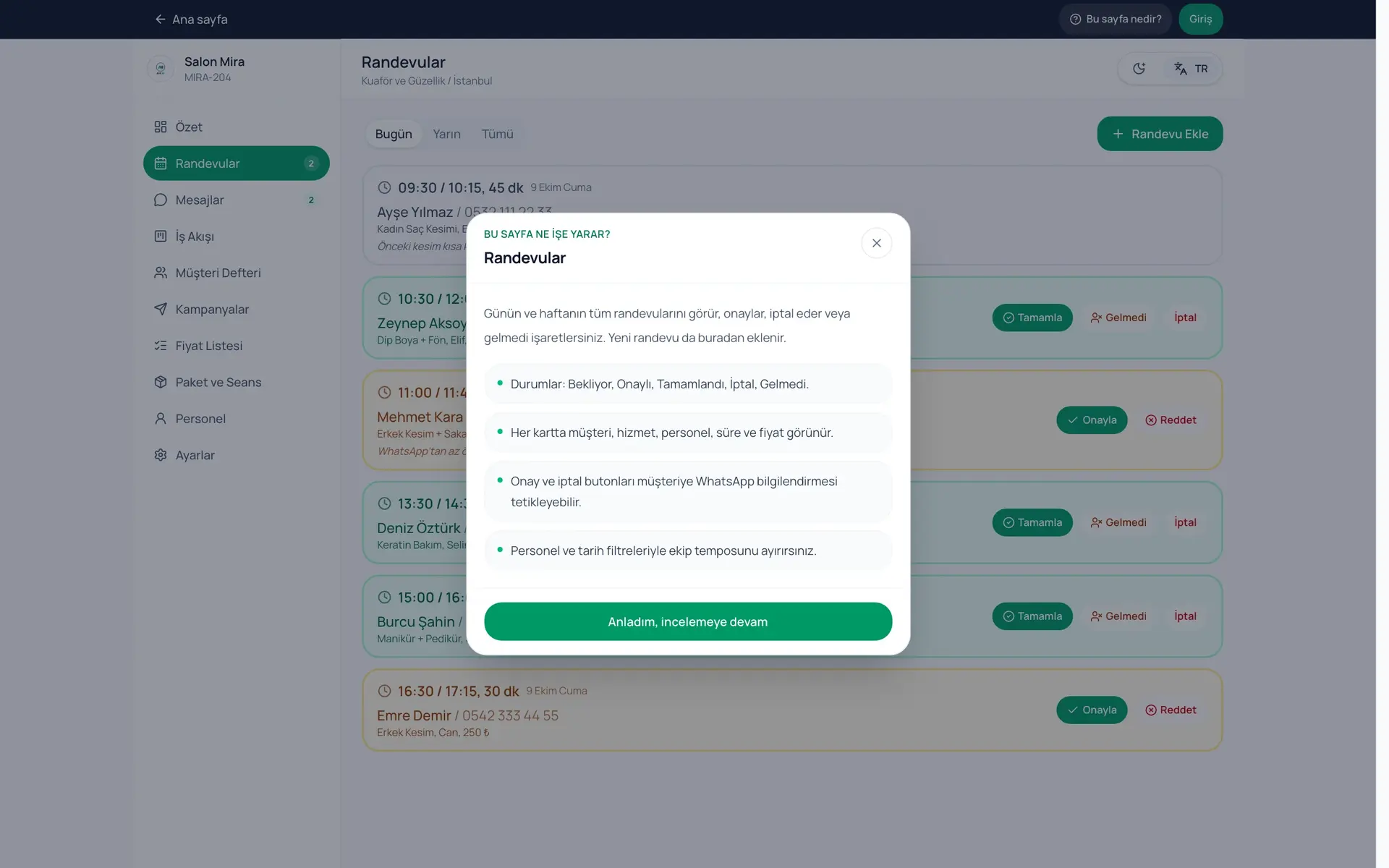Reject Emre Demir appointment with Reddet
Image resolution: width=1389 pixels, height=868 pixels.
coord(1171,710)
